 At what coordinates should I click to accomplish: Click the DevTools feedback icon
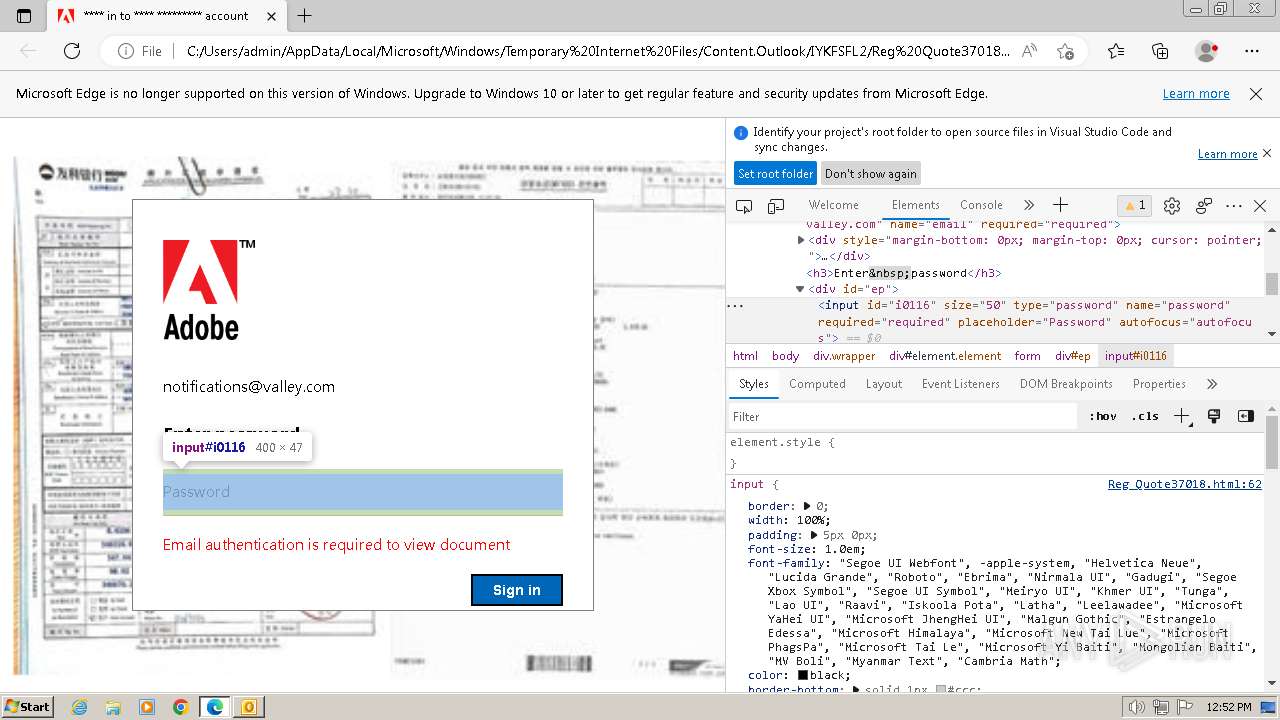coord(1204,206)
